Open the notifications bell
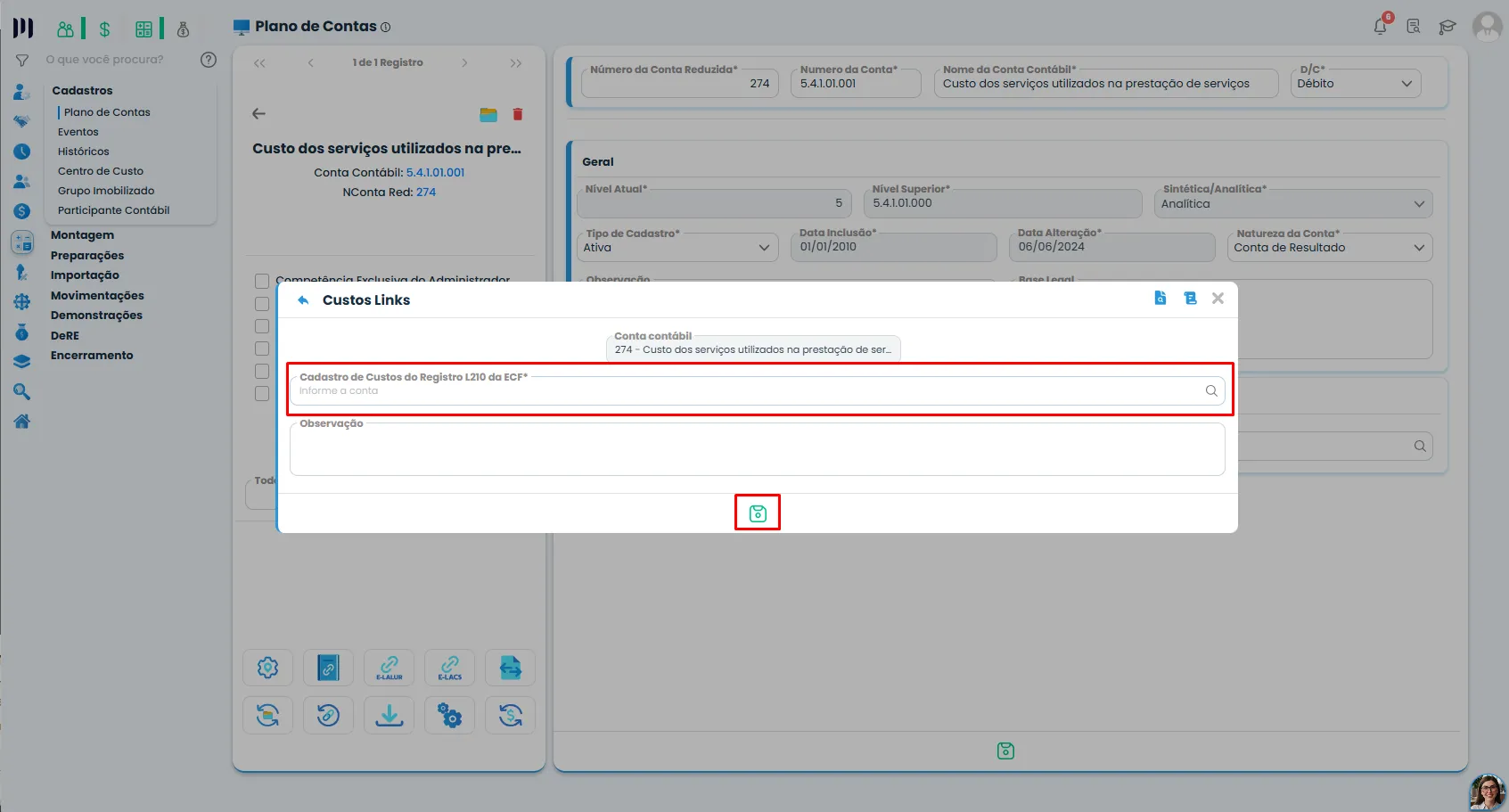 [x=1381, y=26]
